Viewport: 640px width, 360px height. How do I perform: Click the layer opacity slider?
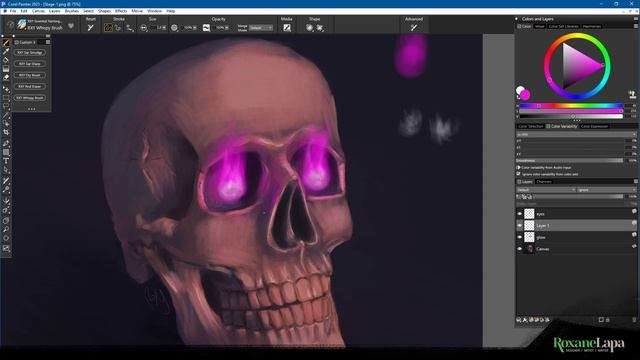pyautogui.click(x=578, y=197)
